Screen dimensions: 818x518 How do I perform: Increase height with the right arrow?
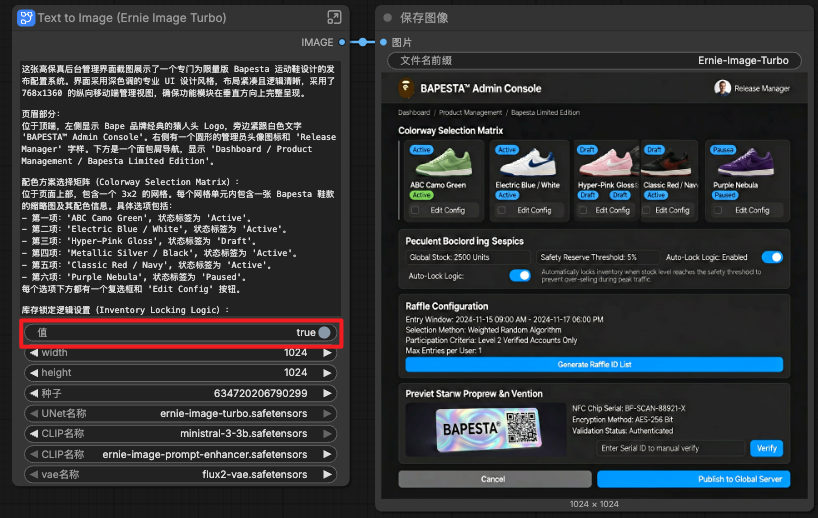(x=329, y=373)
